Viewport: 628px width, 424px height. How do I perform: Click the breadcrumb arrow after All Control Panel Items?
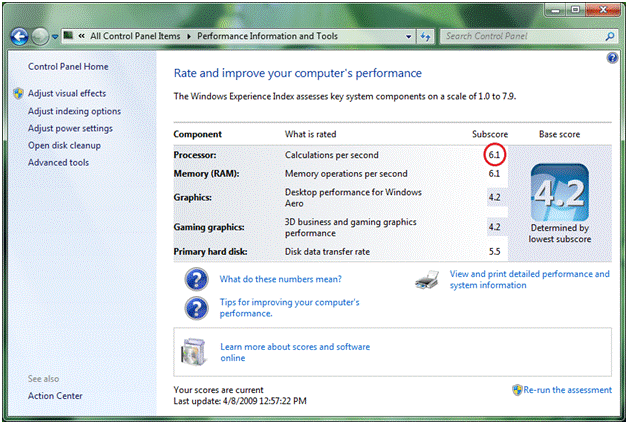pos(189,36)
